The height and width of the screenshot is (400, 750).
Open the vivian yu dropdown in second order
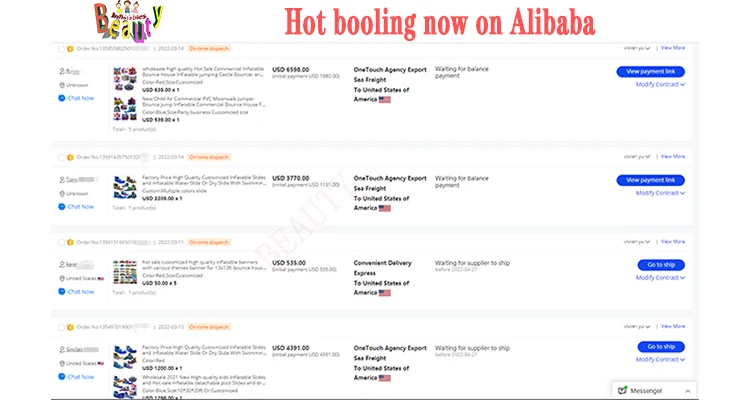click(x=637, y=157)
